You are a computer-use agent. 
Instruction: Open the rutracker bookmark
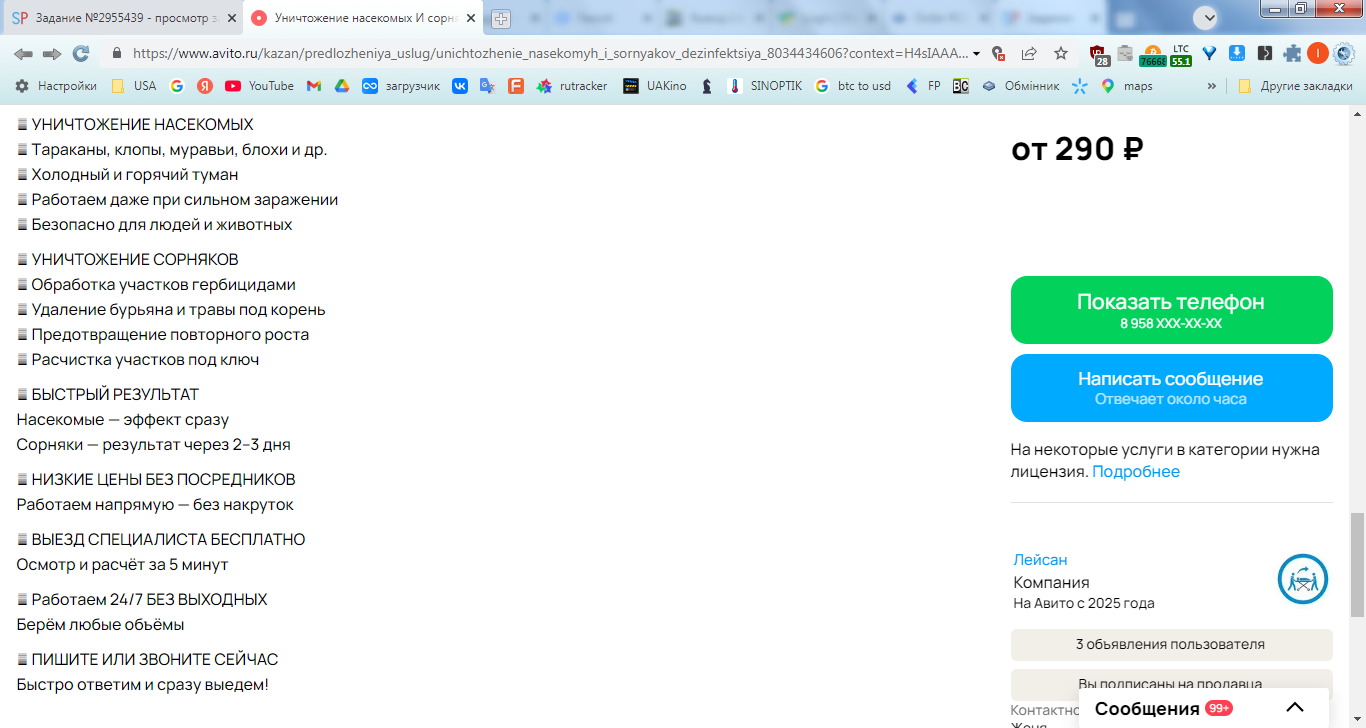[572, 86]
